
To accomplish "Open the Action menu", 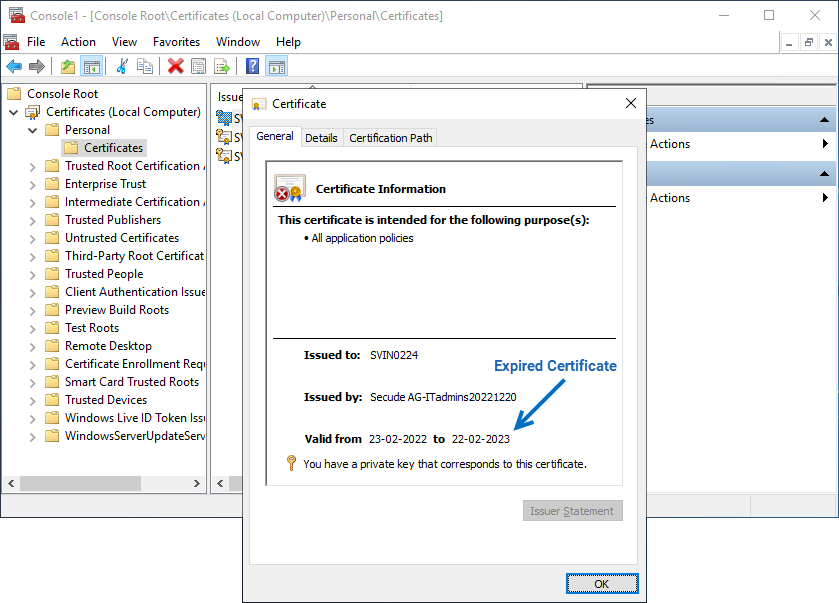I will pos(78,42).
